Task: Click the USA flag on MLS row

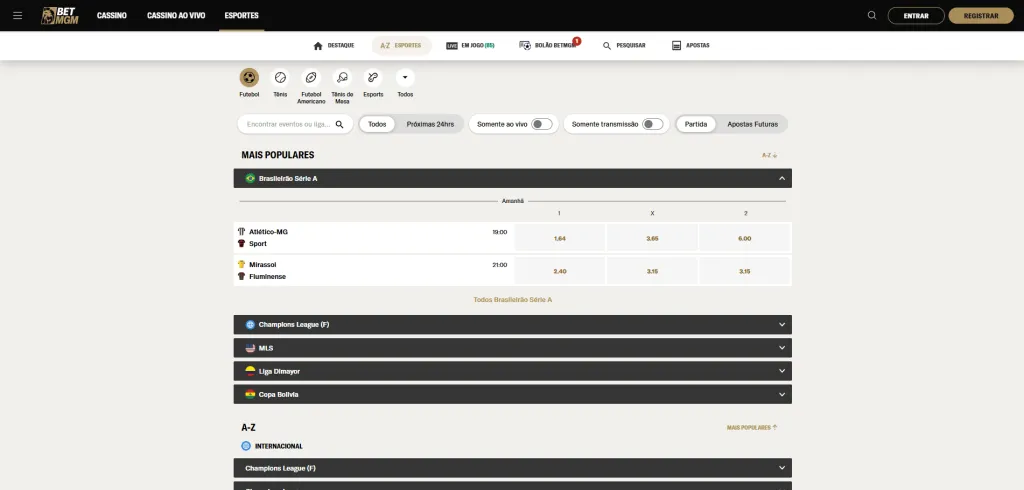Action: point(250,348)
